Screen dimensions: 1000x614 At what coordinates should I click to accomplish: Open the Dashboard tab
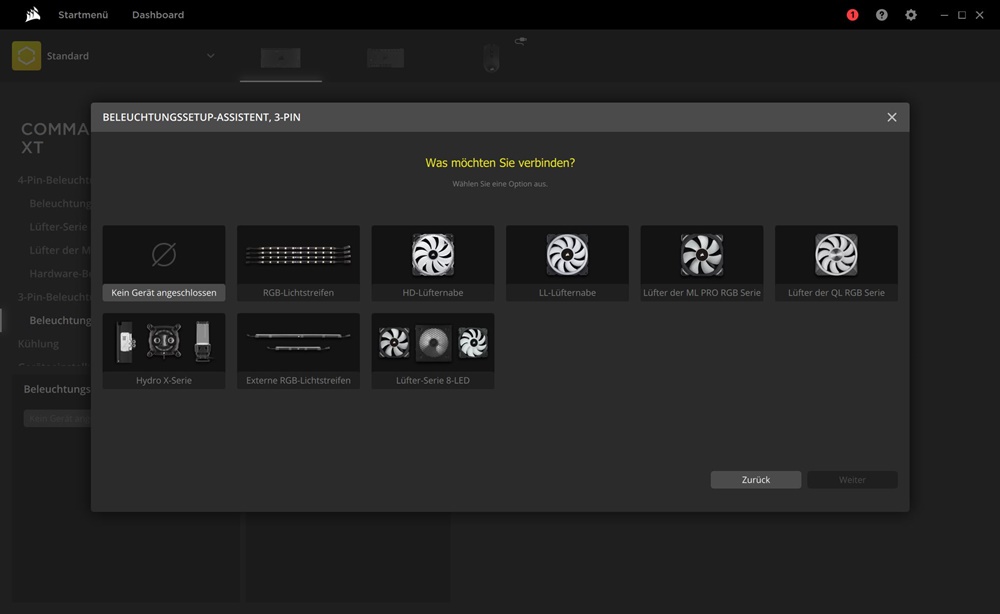point(158,15)
